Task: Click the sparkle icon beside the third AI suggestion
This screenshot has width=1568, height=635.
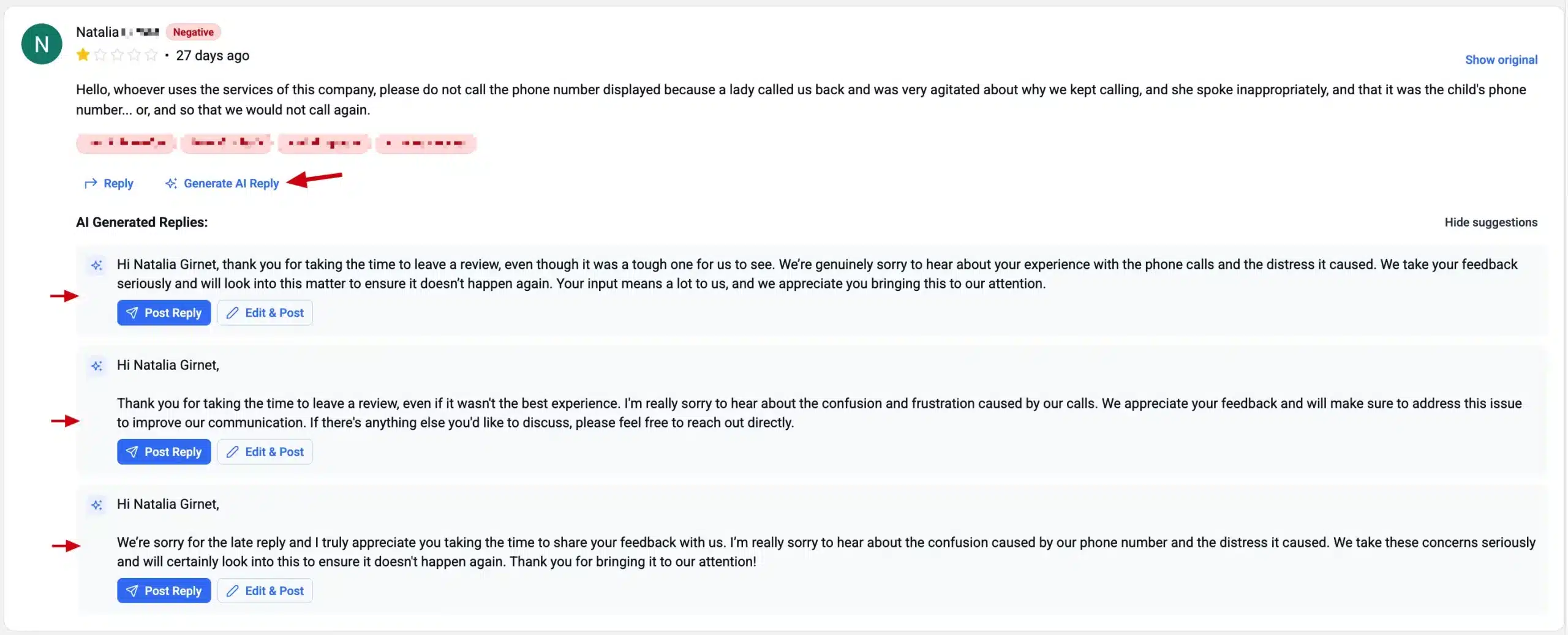Action: (97, 505)
